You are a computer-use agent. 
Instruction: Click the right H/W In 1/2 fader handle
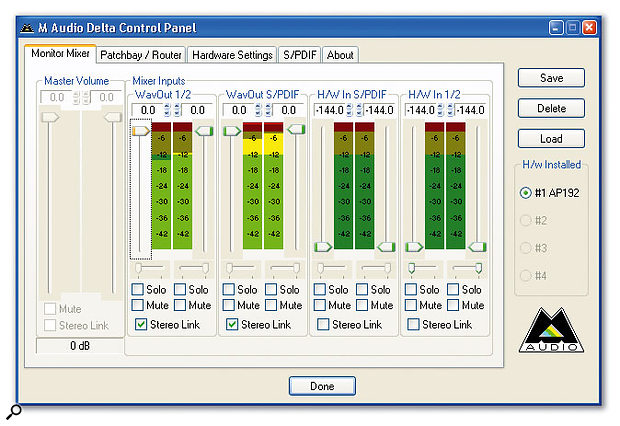(477, 247)
